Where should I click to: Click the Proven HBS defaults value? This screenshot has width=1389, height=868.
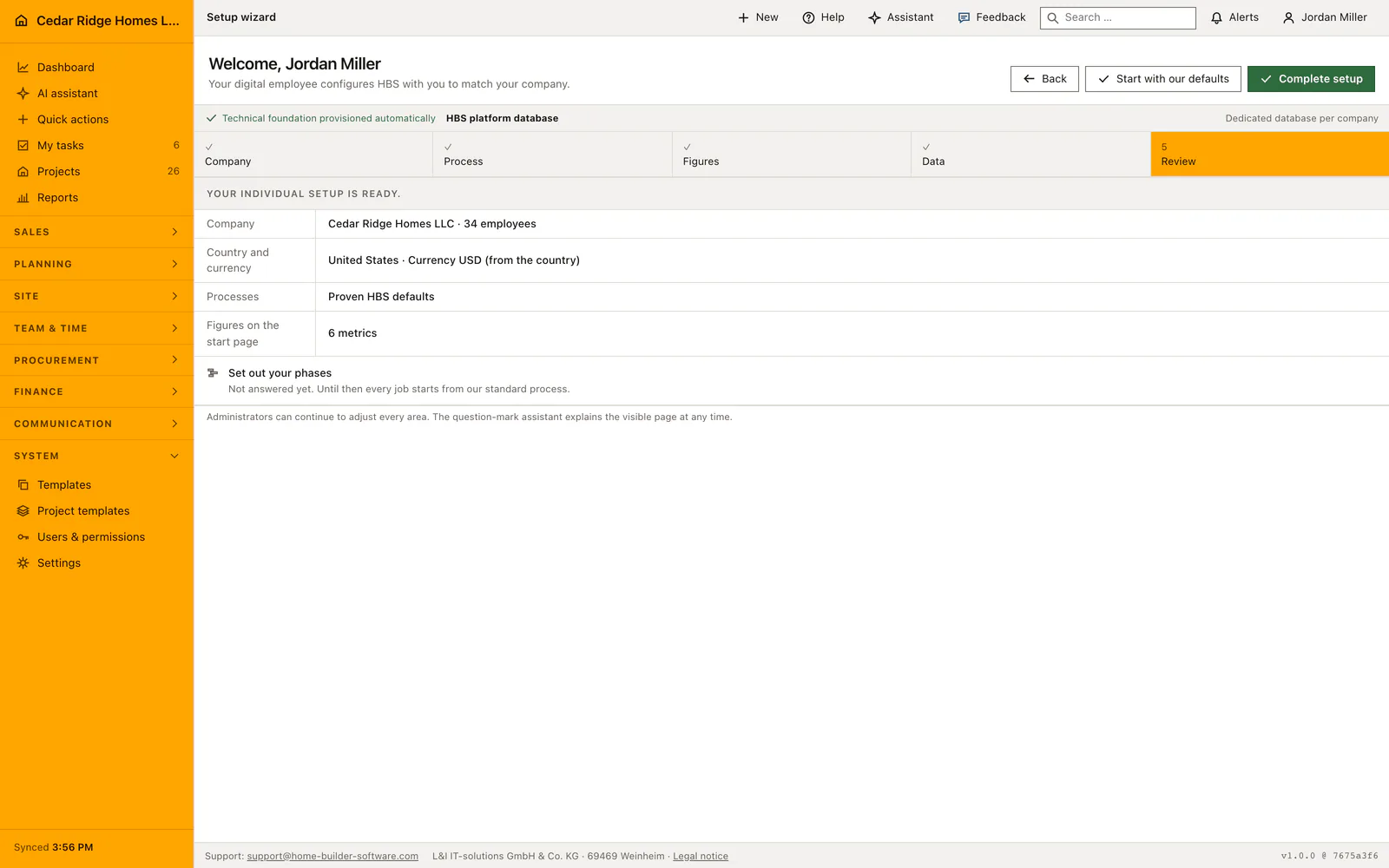[x=381, y=297]
